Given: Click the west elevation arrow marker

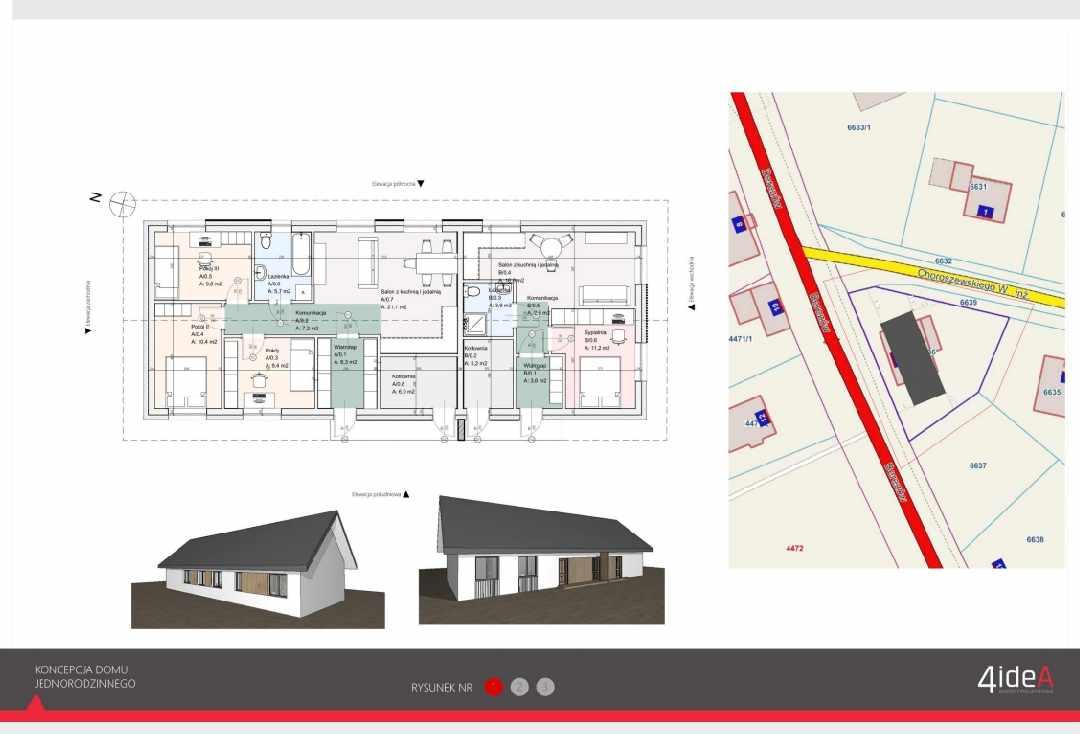Looking at the screenshot, I should tap(87, 331).
